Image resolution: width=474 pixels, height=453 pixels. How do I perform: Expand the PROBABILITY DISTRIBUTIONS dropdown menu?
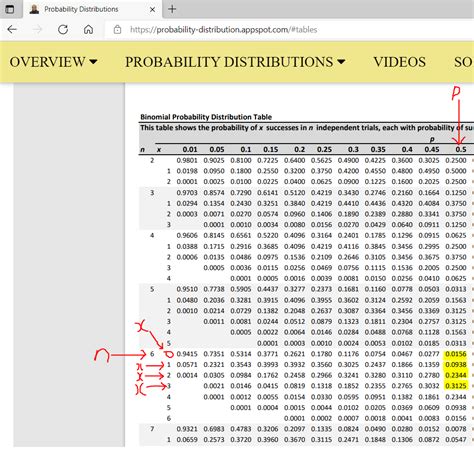pyautogui.click(x=235, y=62)
